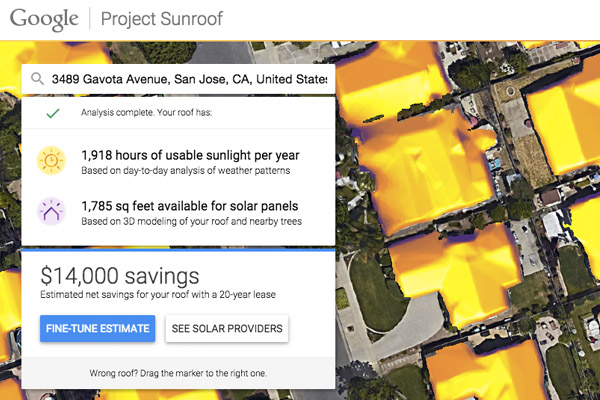Select '1,918 hours of usable sunlight per year' text
This screenshot has height=400, width=600.
pos(190,155)
